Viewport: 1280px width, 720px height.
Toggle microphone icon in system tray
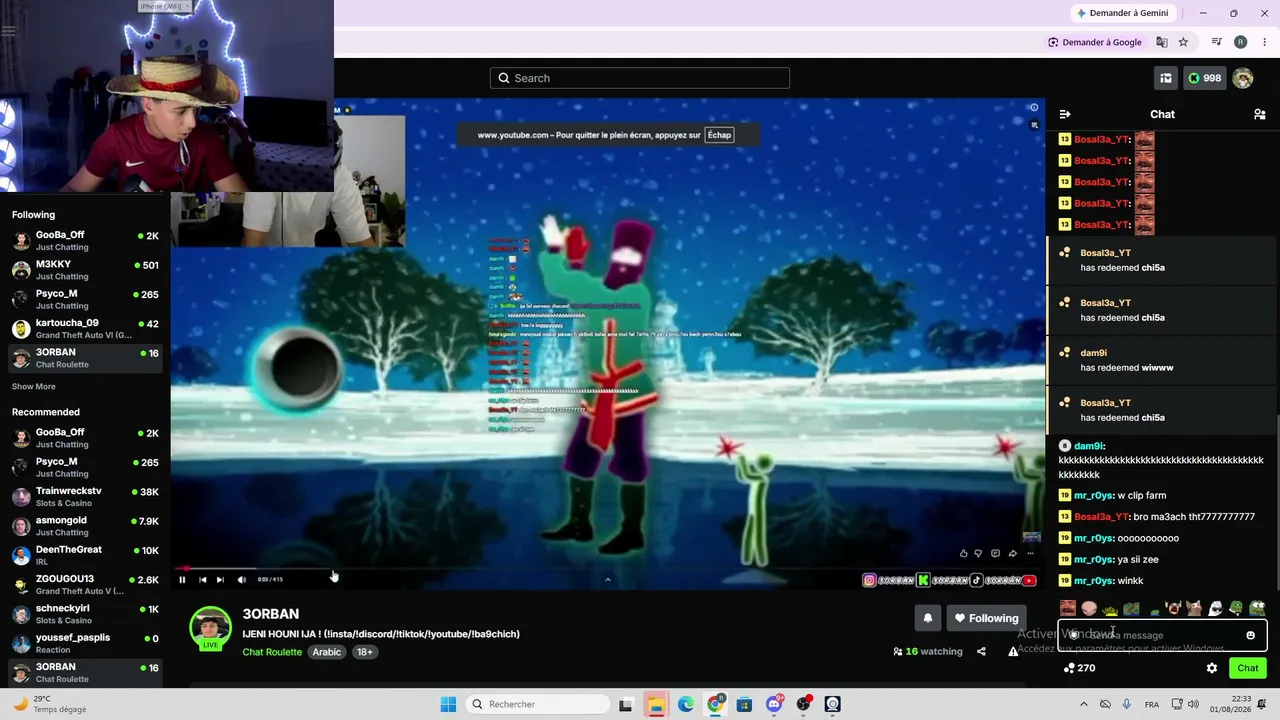click(x=1127, y=704)
